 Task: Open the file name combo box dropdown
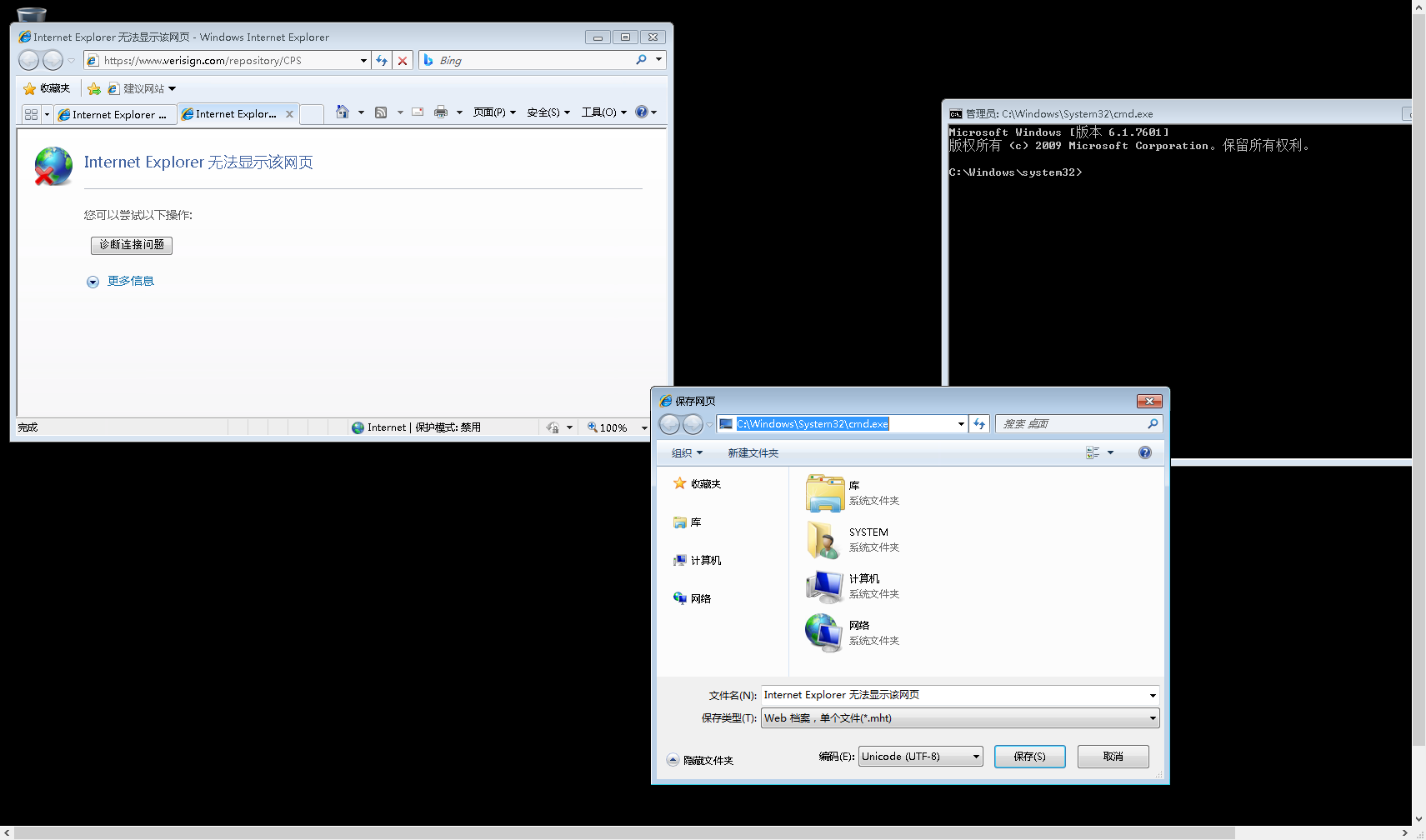[x=1153, y=695]
